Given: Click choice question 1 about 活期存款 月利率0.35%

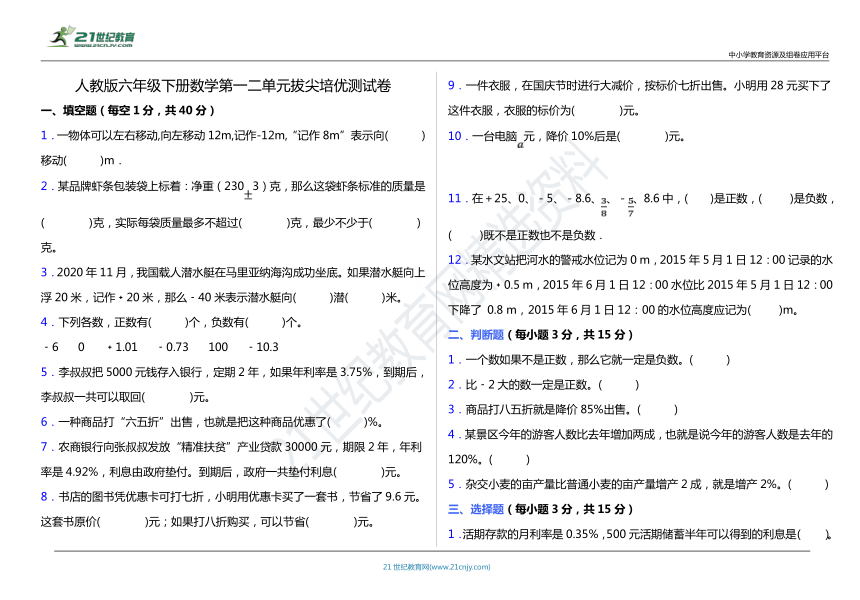Looking at the screenshot, I should (x=640, y=534).
